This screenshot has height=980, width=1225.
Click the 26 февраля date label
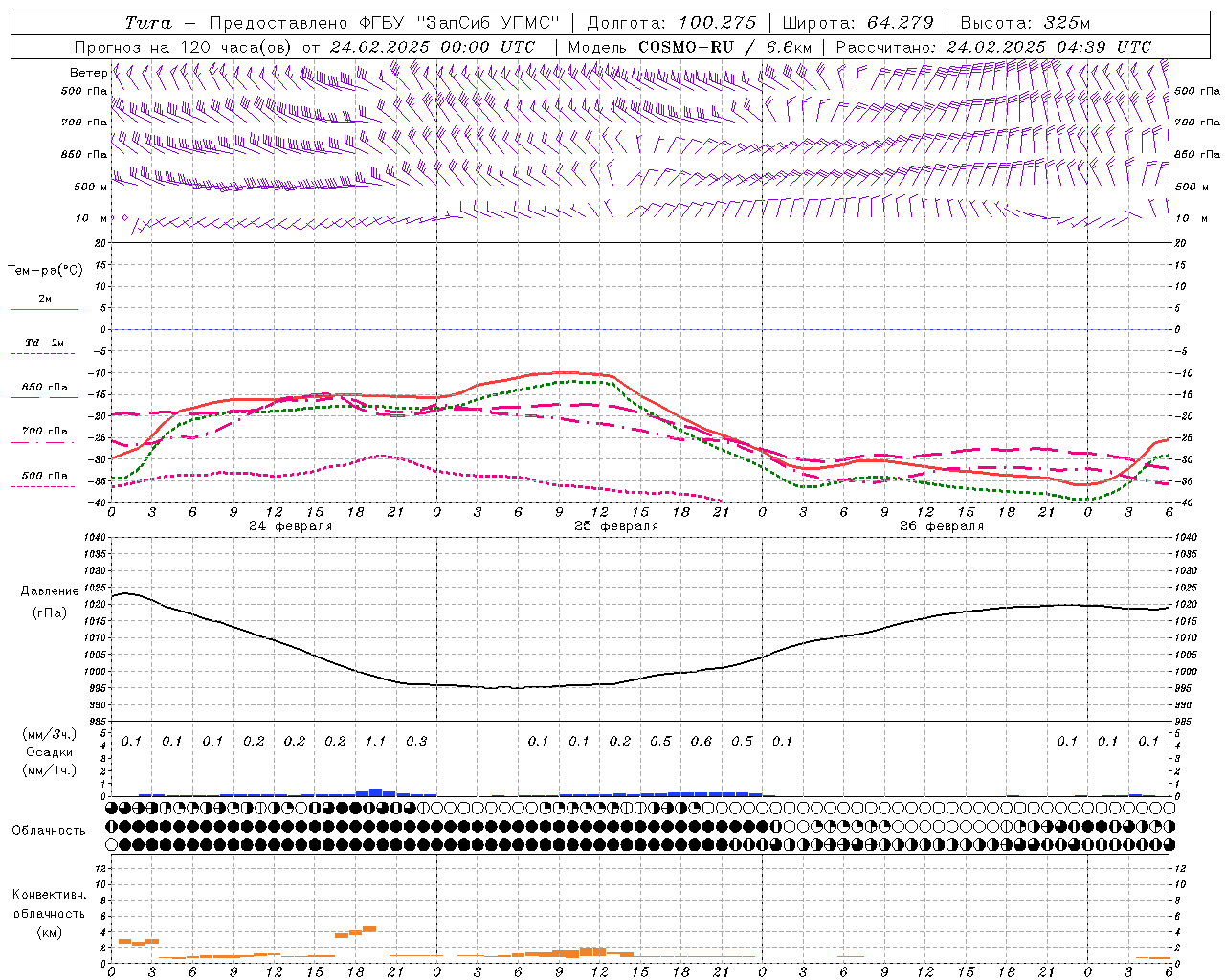[x=942, y=526]
